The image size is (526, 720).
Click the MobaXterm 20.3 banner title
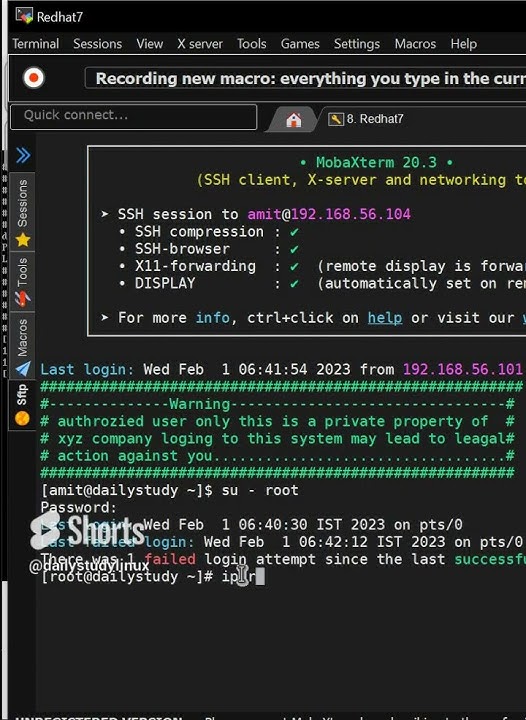pos(376,162)
